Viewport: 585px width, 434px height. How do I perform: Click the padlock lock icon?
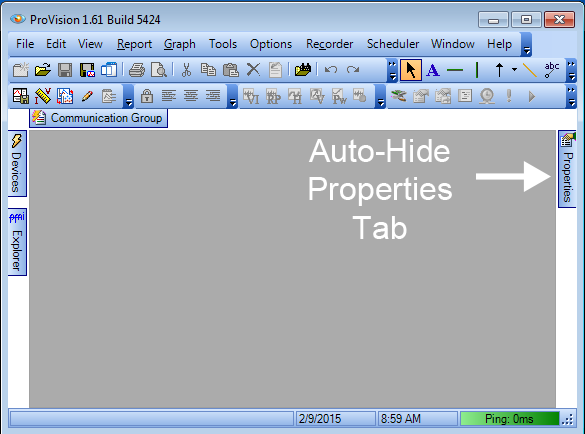147,96
